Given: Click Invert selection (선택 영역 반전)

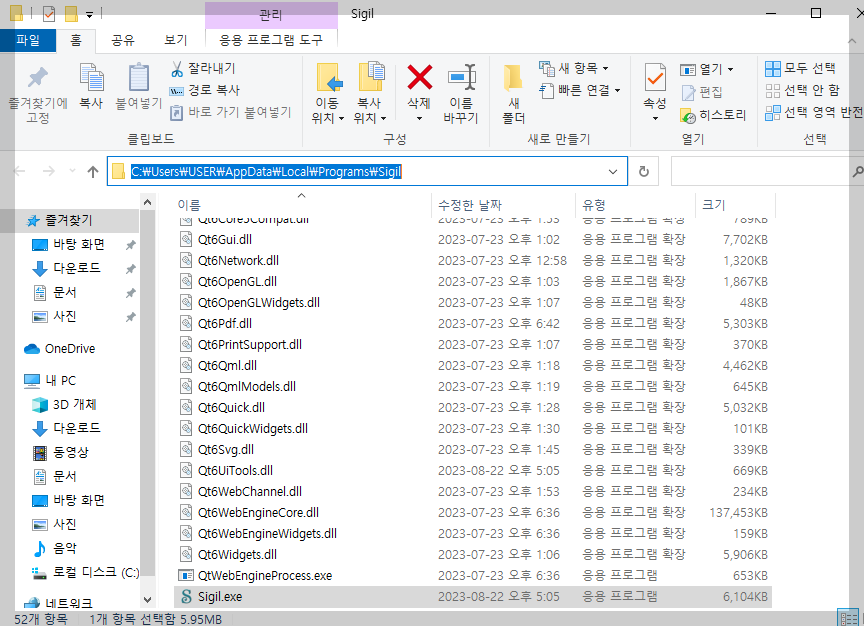Looking at the screenshot, I should coord(813,112).
